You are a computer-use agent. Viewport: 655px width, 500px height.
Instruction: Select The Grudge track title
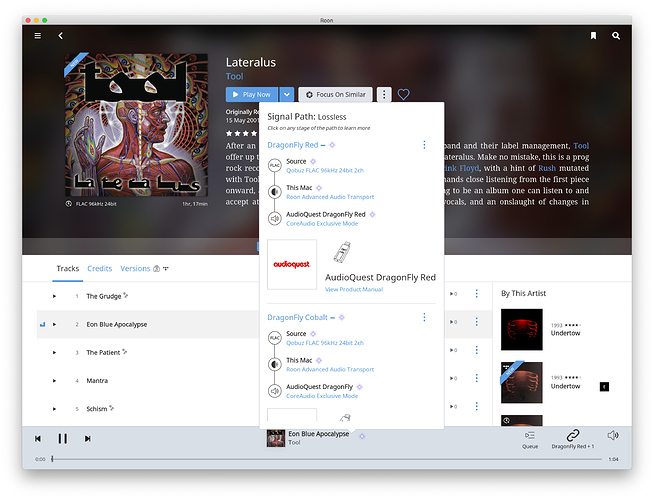[x=104, y=296]
